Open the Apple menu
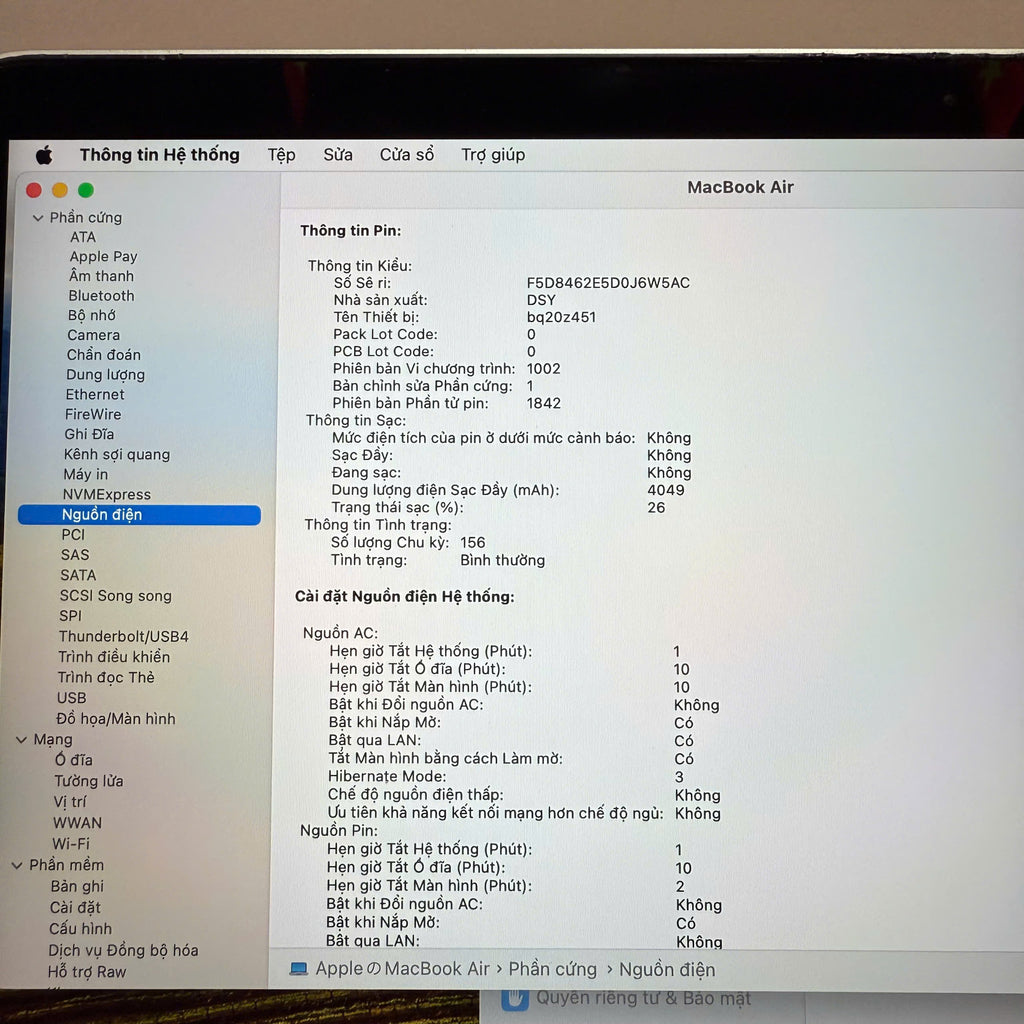 pos(44,155)
